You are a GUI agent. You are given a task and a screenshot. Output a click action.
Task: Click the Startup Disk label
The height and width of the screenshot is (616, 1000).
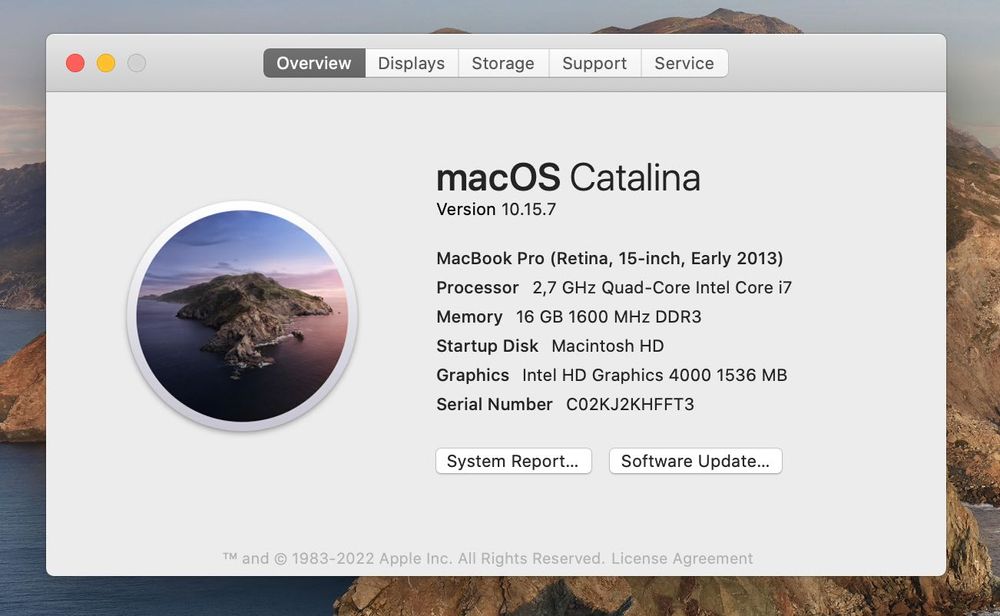(x=487, y=346)
